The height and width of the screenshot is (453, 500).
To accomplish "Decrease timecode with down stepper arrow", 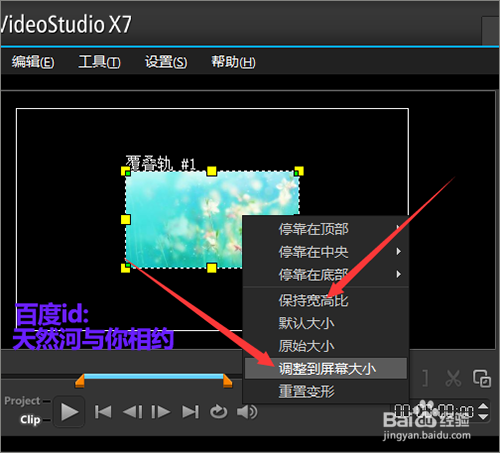I will [x=483, y=416].
